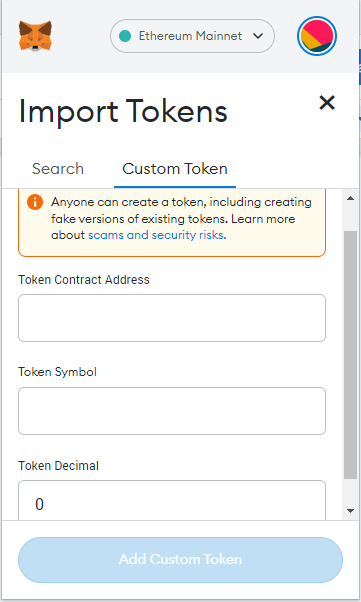Click the Token Decimal label text
The width and height of the screenshot is (361, 602).
pos(58,465)
